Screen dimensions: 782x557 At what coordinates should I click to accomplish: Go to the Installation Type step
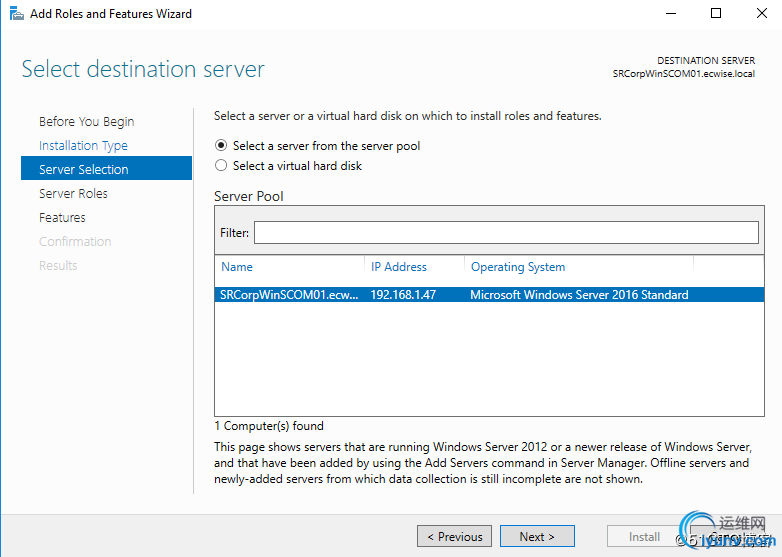pyautogui.click(x=83, y=146)
